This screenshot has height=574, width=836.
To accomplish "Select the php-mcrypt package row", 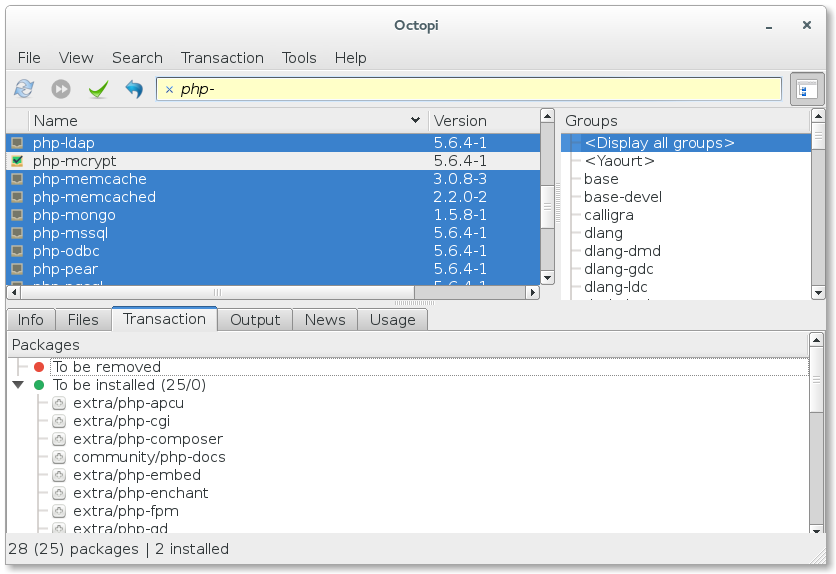I will point(273,161).
